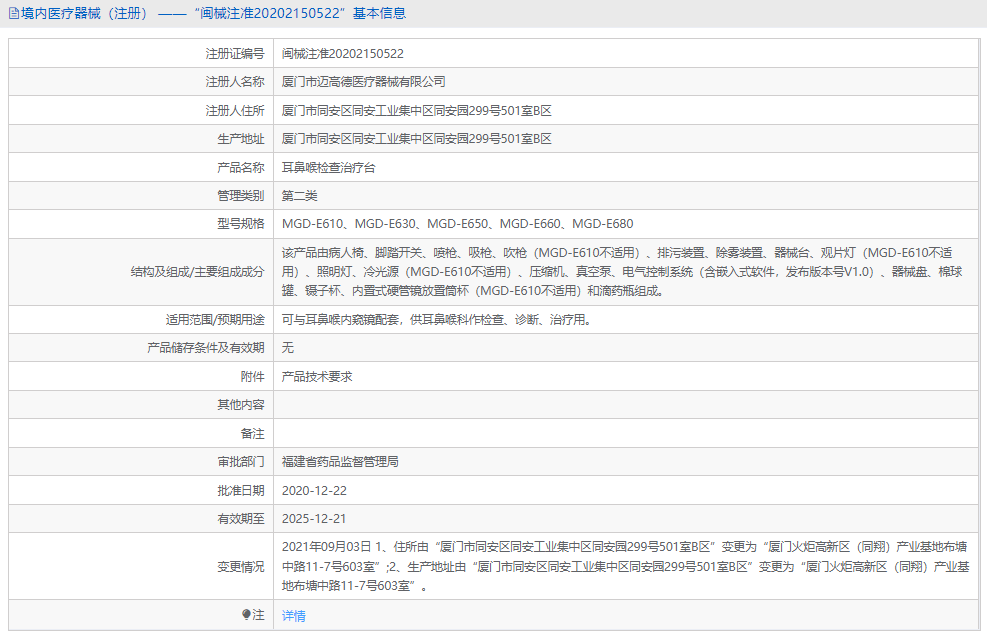Click the 产品名称 row label
The image size is (987, 638).
(240, 167)
